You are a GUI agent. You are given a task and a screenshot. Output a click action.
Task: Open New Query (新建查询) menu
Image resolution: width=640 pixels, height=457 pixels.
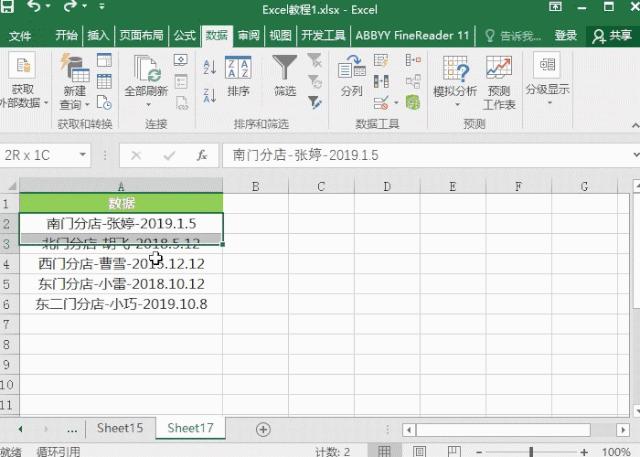pos(75,82)
